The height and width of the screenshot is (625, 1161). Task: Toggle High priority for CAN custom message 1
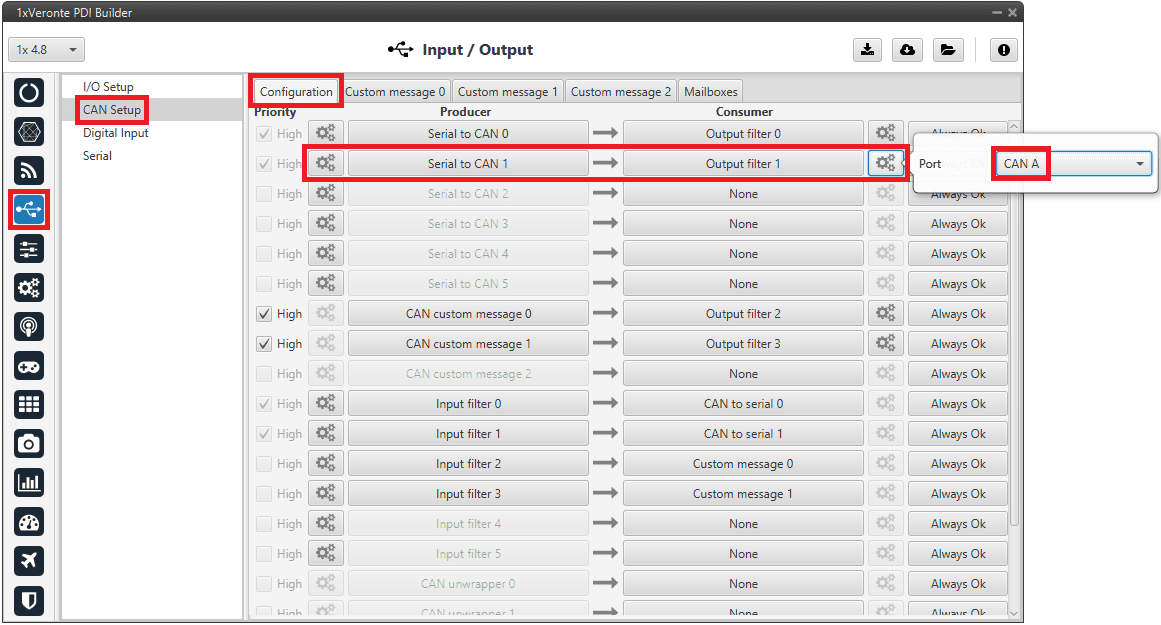point(264,344)
